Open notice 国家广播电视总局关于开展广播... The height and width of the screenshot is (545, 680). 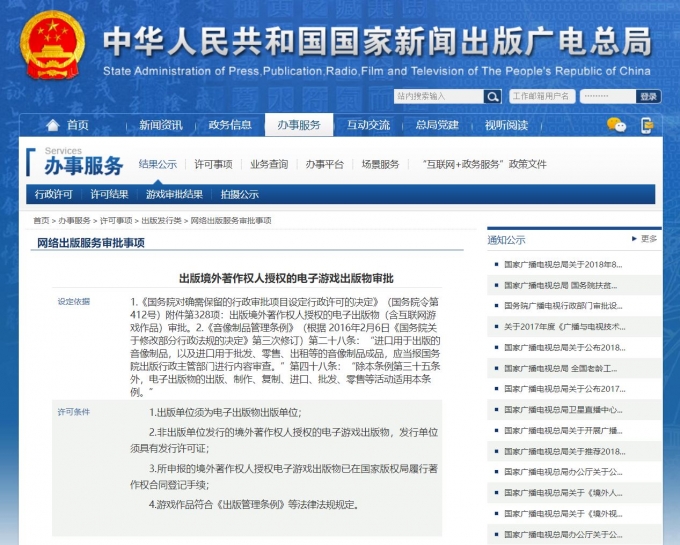click(x=563, y=431)
